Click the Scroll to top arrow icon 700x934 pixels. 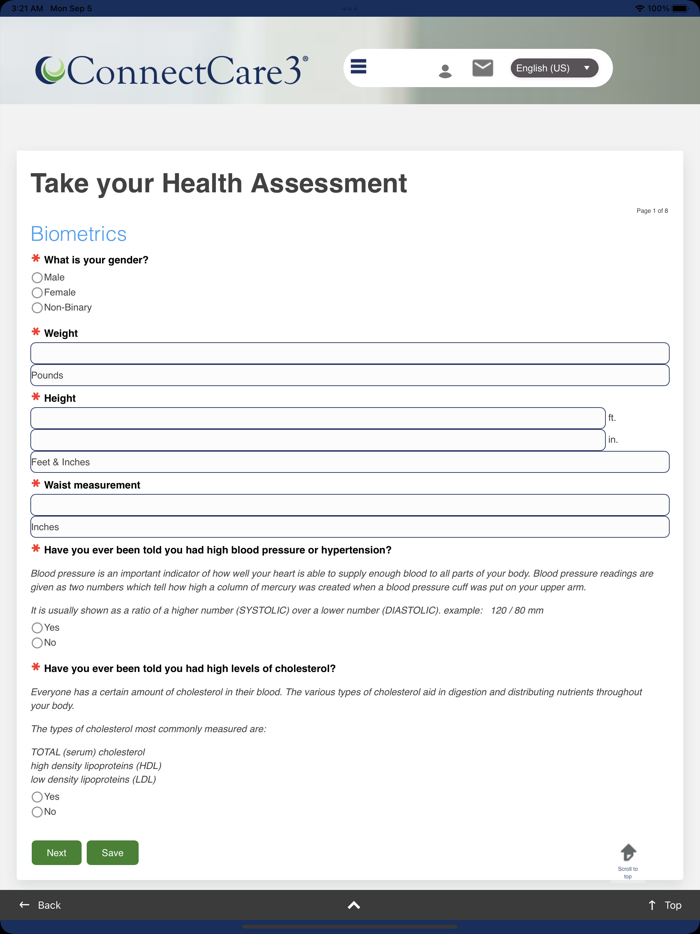tap(628, 851)
